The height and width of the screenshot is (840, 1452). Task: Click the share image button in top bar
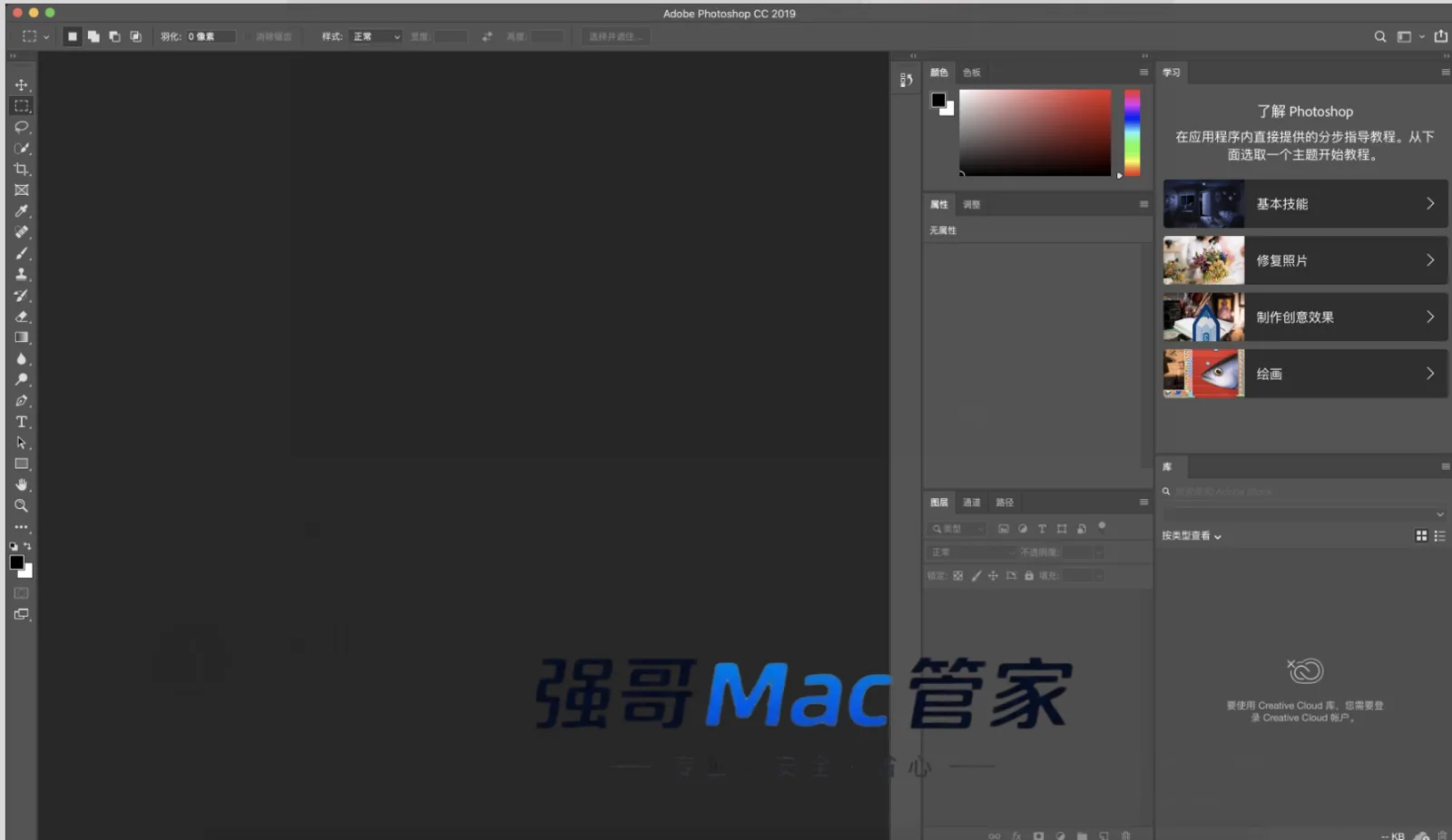1440,36
